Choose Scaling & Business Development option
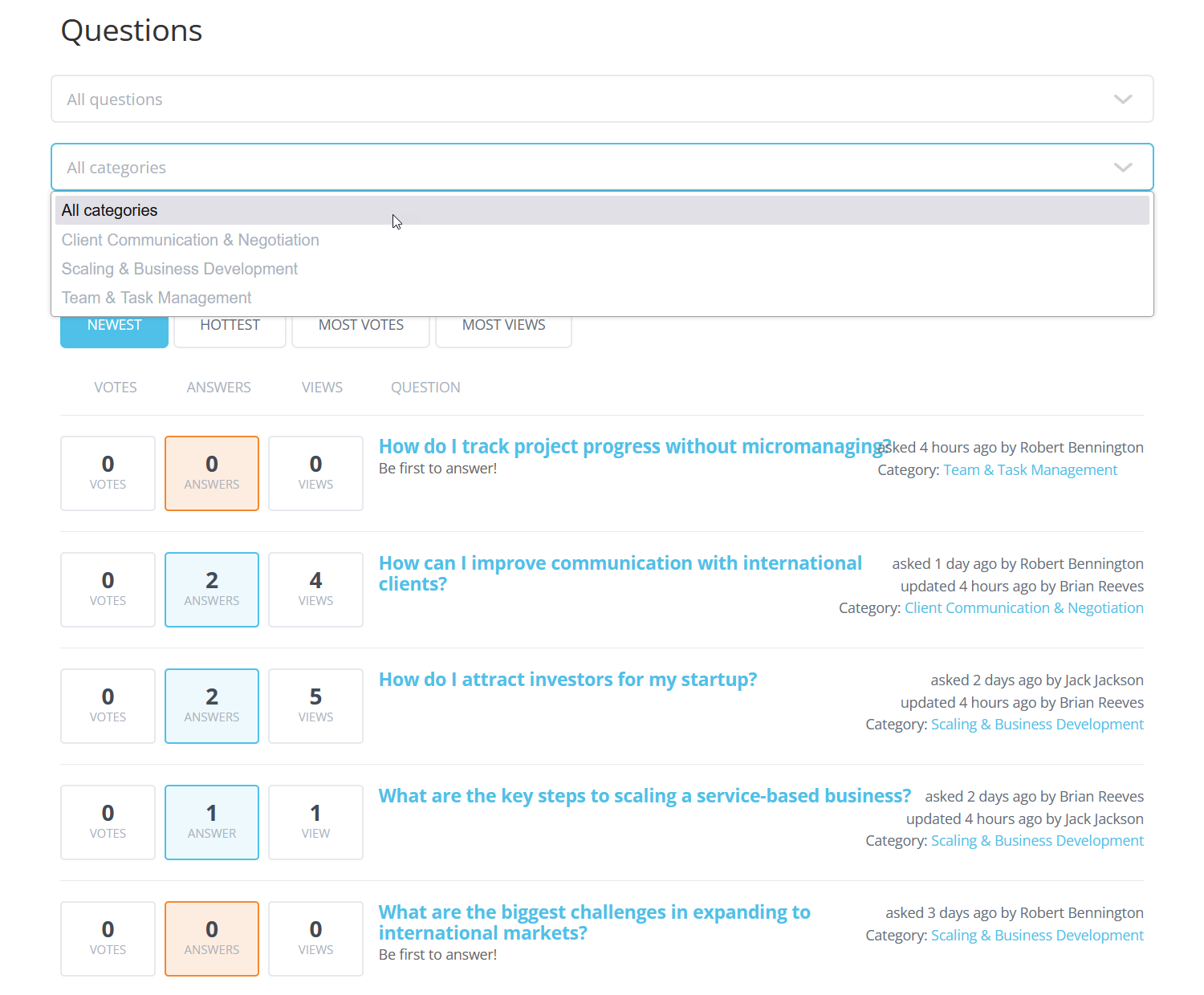Image resolution: width=1204 pixels, height=995 pixels. point(602,269)
